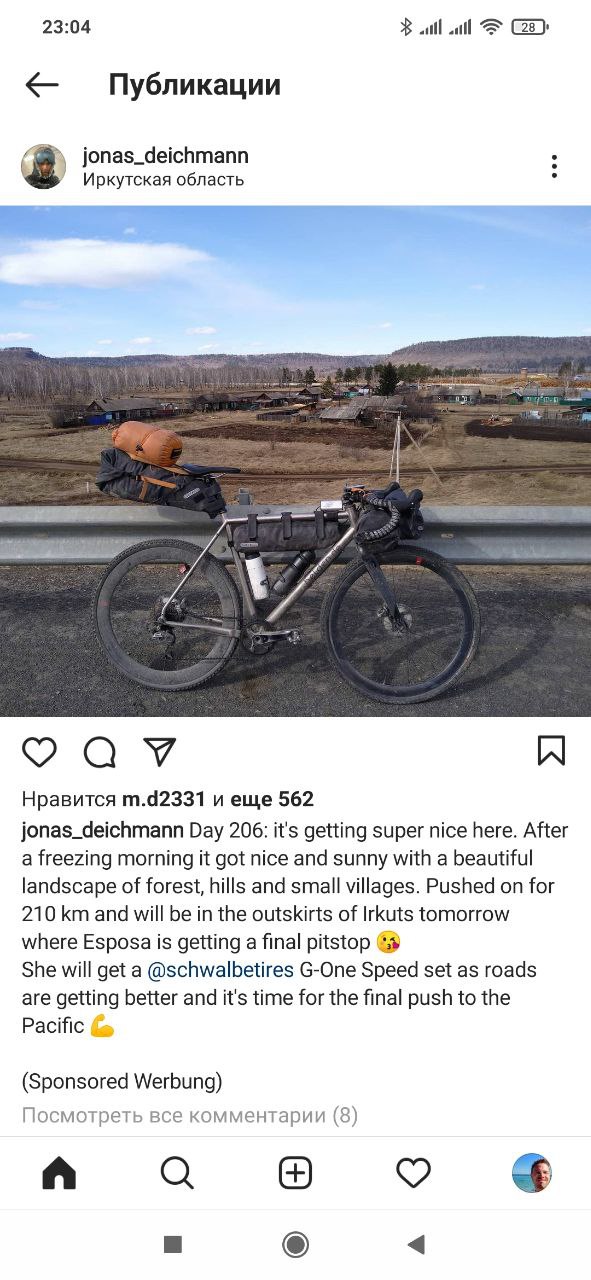Tap the back arrow next to Публикации
This screenshot has height=1280, width=591.
[42, 85]
